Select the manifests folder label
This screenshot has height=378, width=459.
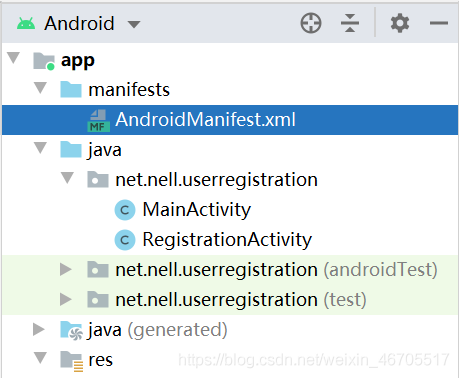tap(129, 90)
